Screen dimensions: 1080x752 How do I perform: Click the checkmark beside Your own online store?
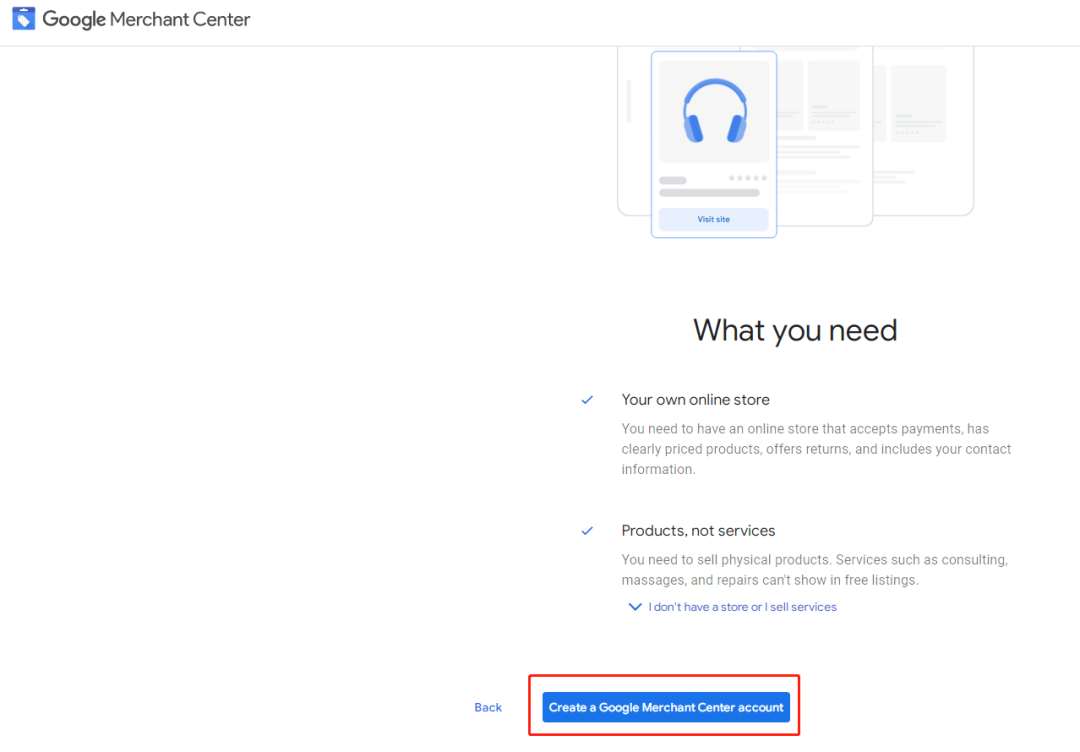pyautogui.click(x=587, y=399)
